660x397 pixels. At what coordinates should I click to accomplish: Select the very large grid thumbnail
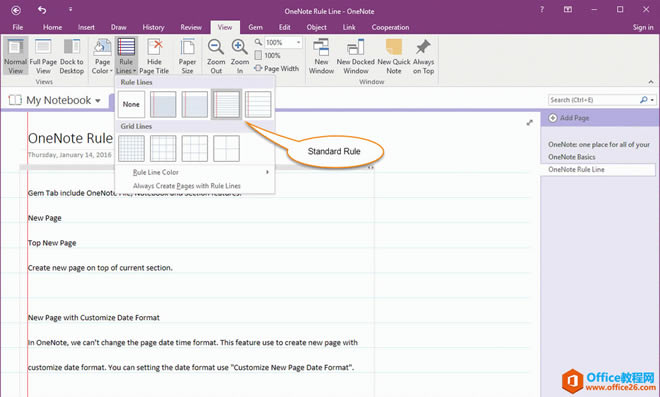click(226, 148)
